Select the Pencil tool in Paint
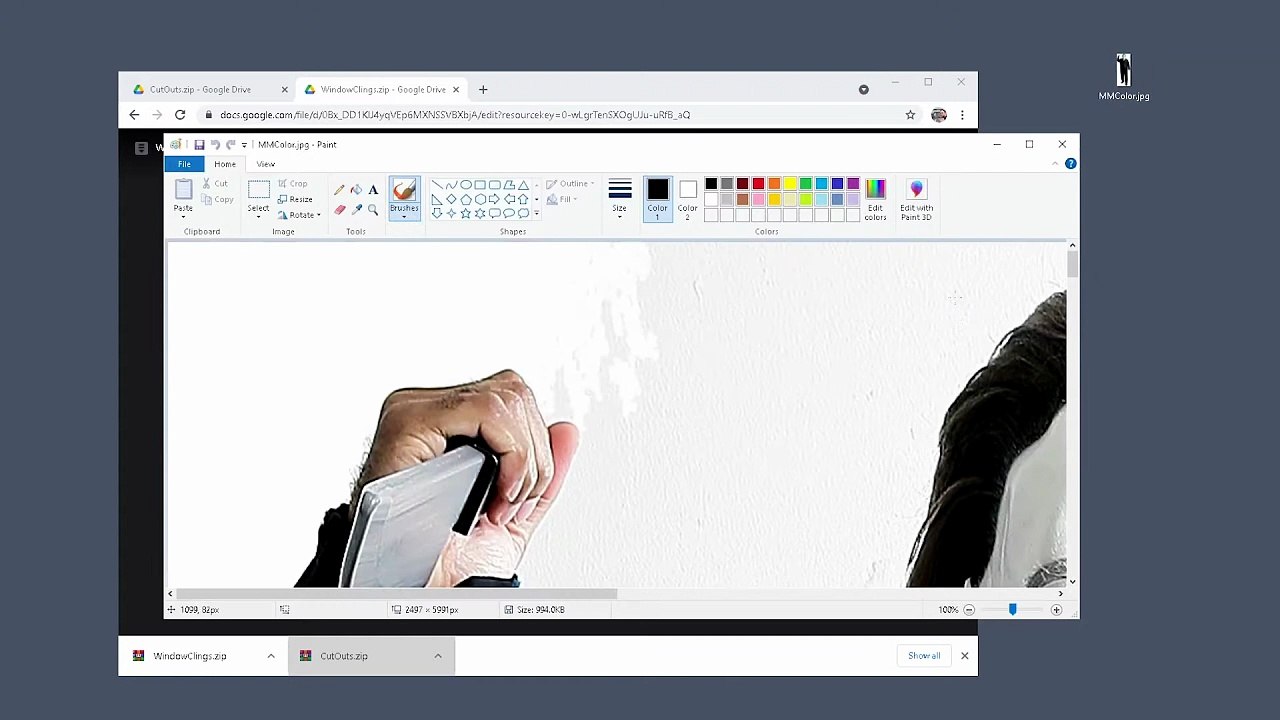This screenshot has width=1280, height=720. (339, 190)
